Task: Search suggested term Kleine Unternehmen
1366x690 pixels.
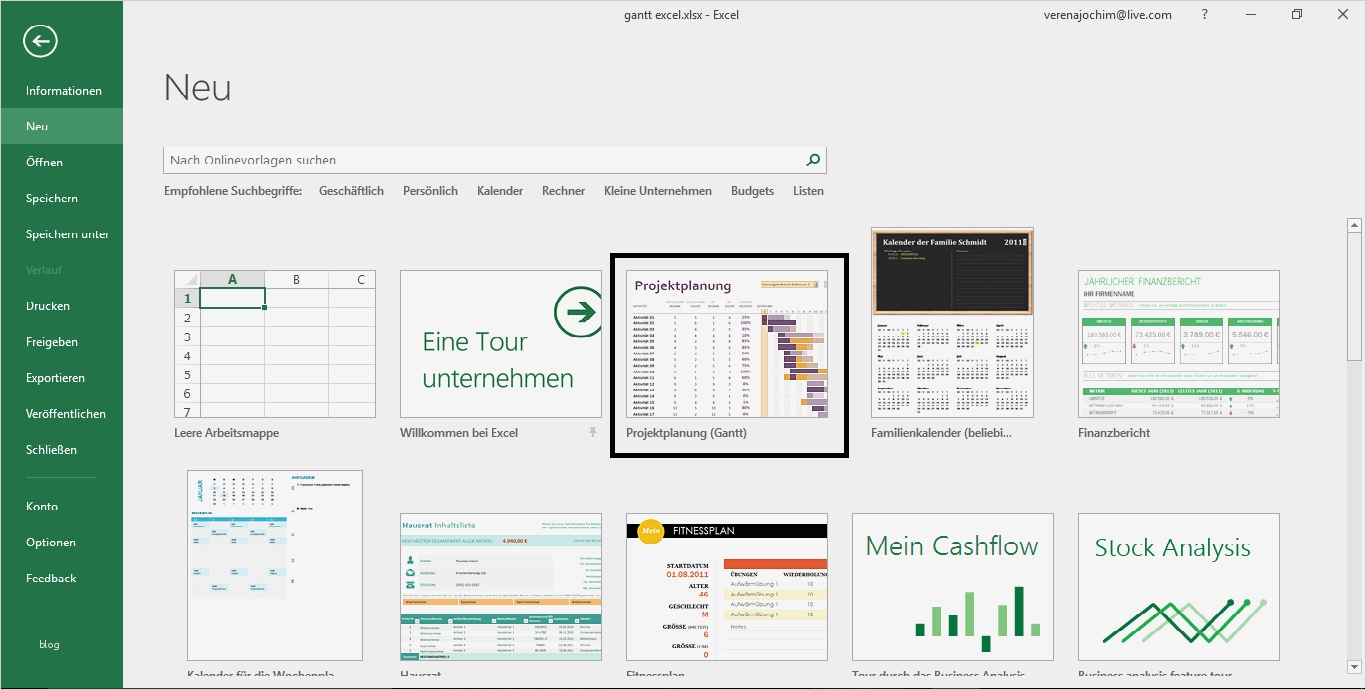Action: (658, 191)
